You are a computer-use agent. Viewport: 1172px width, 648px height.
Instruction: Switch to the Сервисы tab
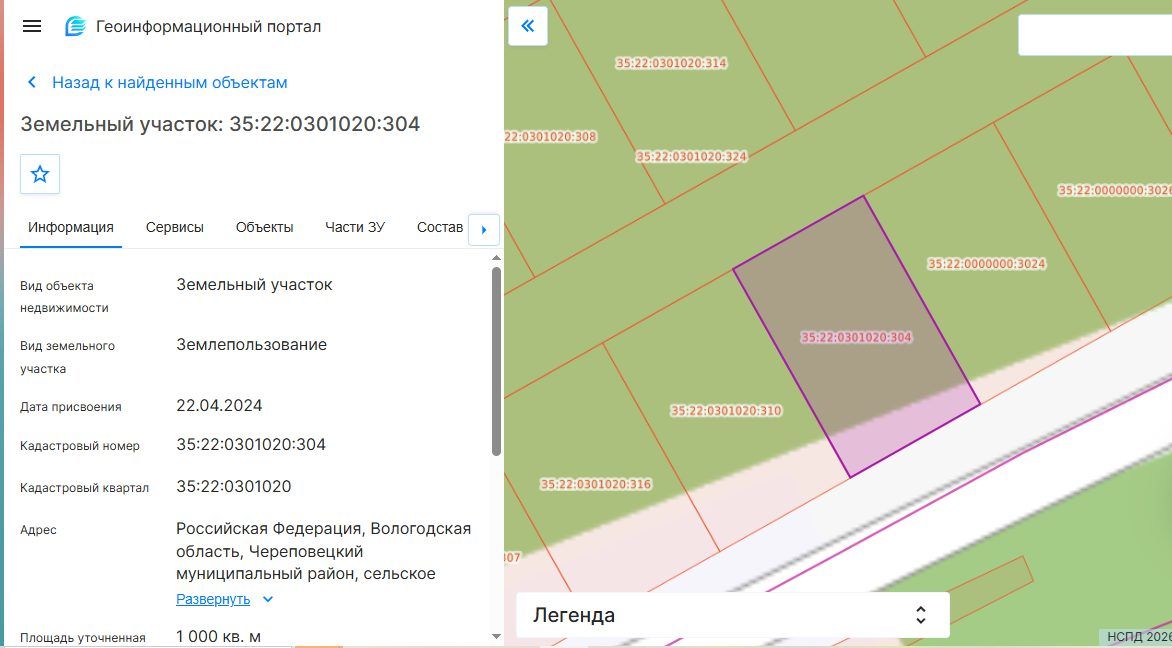click(x=175, y=227)
